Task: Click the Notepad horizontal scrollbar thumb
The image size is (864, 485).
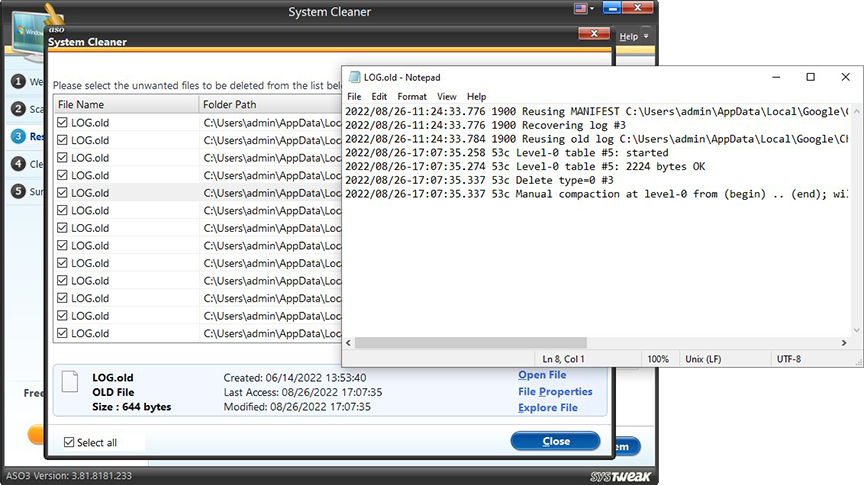Action: 471,343
